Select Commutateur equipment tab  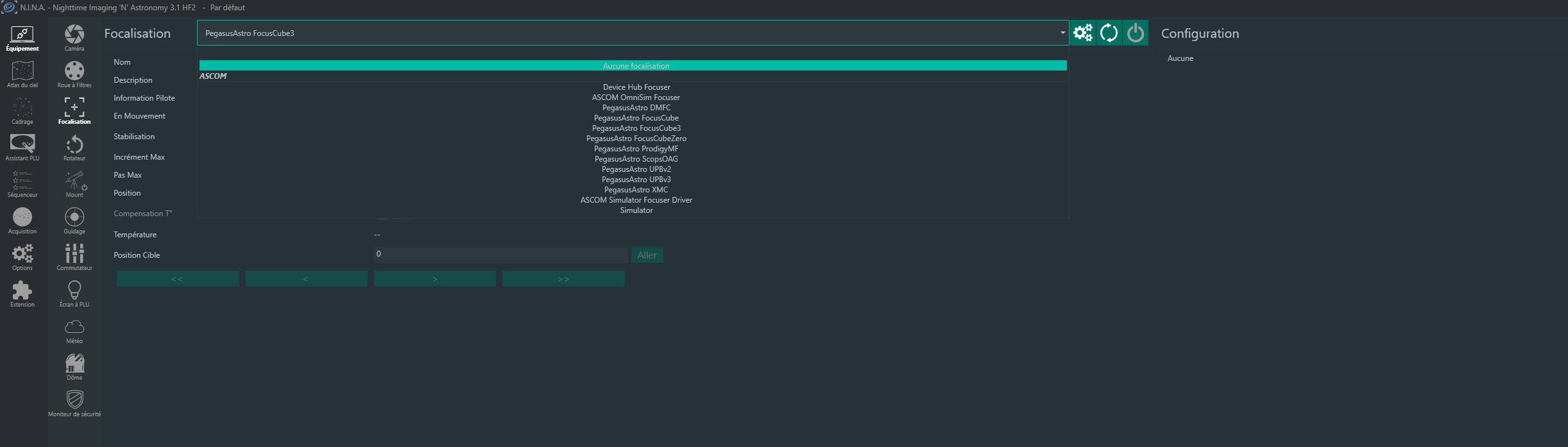pyautogui.click(x=74, y=258)
